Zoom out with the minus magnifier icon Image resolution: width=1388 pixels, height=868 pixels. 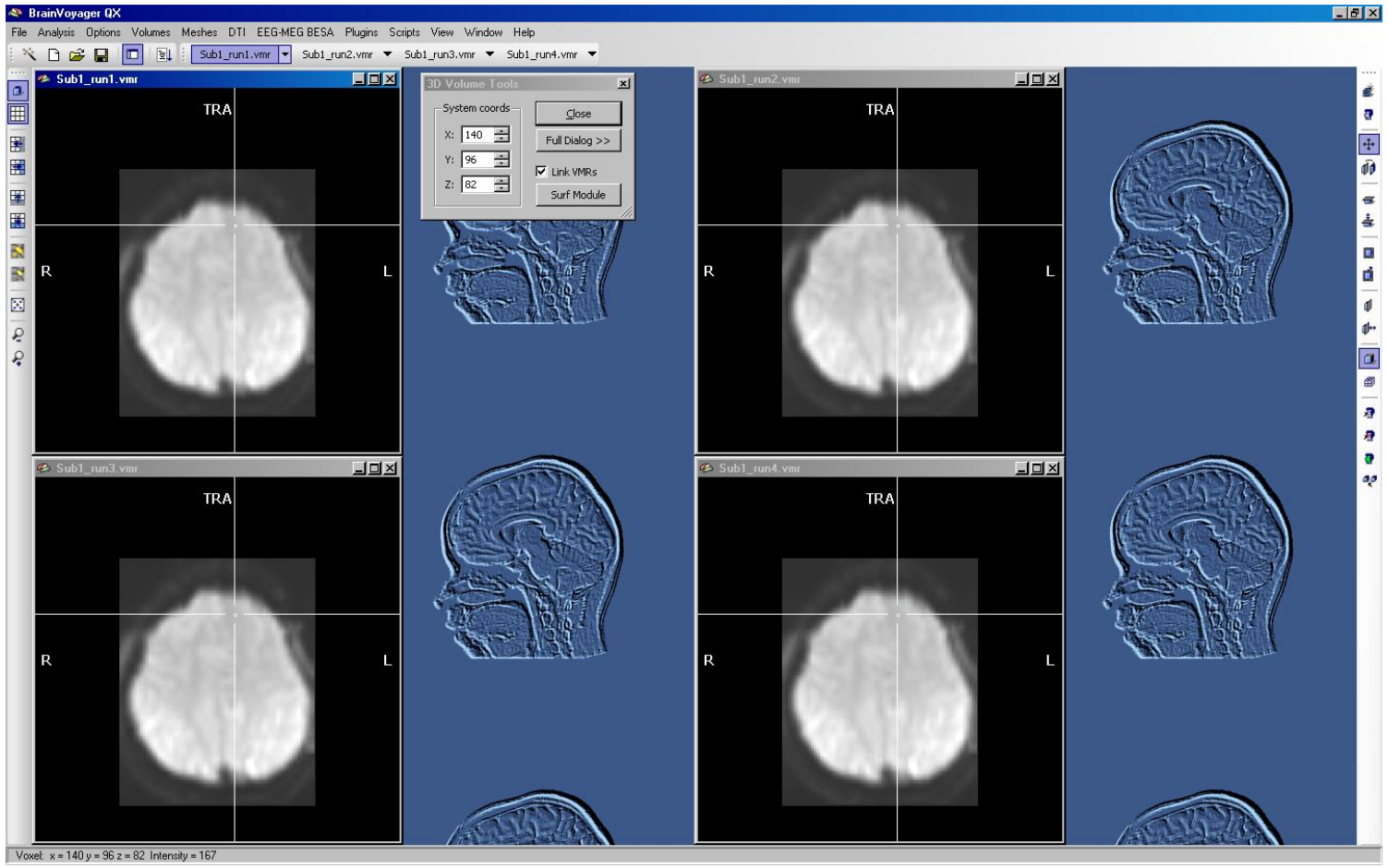18,334
